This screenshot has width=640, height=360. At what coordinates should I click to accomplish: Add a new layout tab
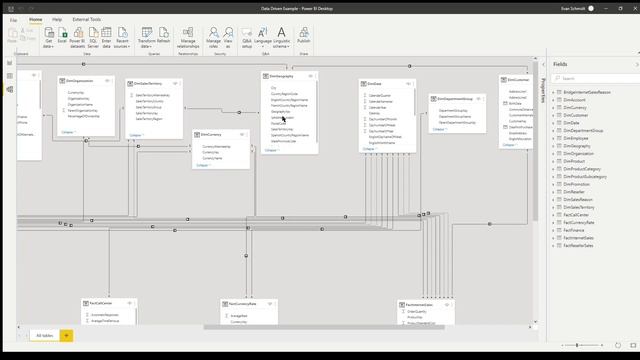click(x=67, y=336)
